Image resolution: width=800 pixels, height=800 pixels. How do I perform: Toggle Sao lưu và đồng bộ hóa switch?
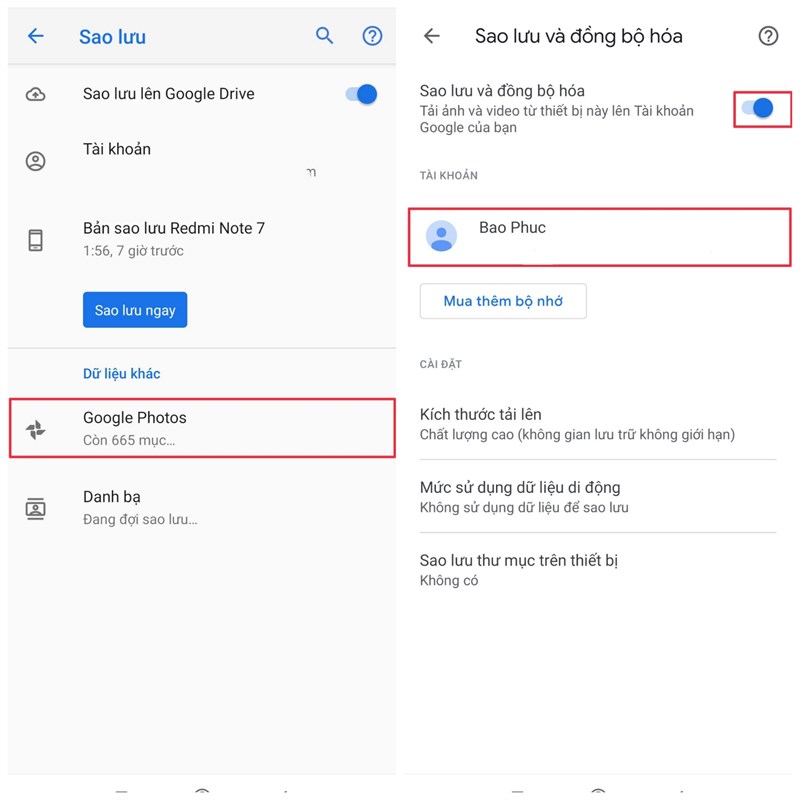click(758, 108)
